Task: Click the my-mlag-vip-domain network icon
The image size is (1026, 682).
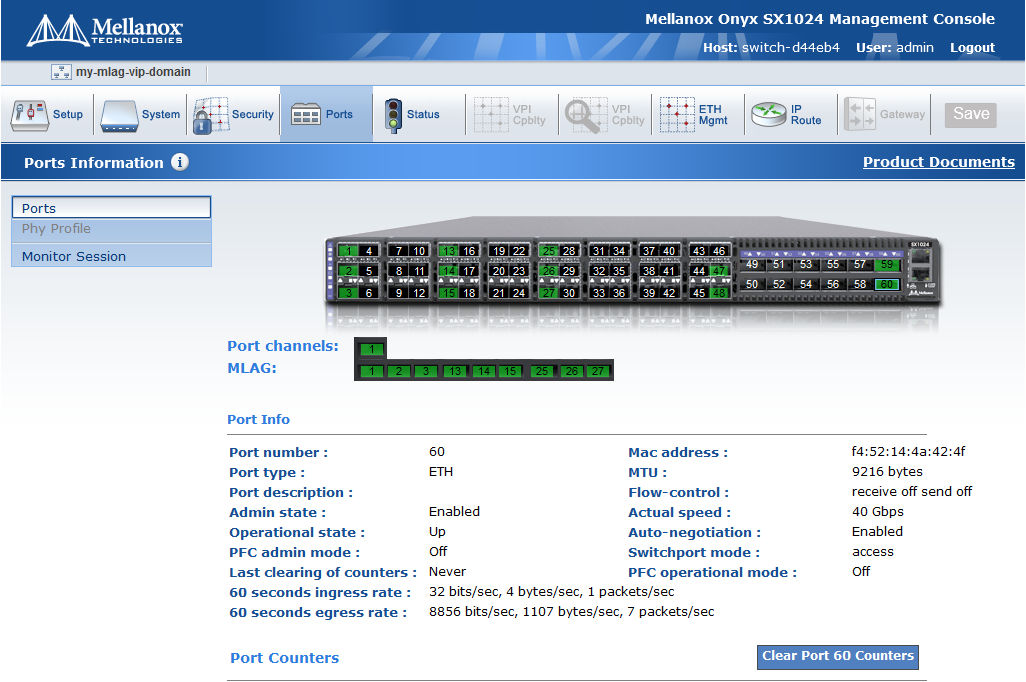Action: pos(60,72)
